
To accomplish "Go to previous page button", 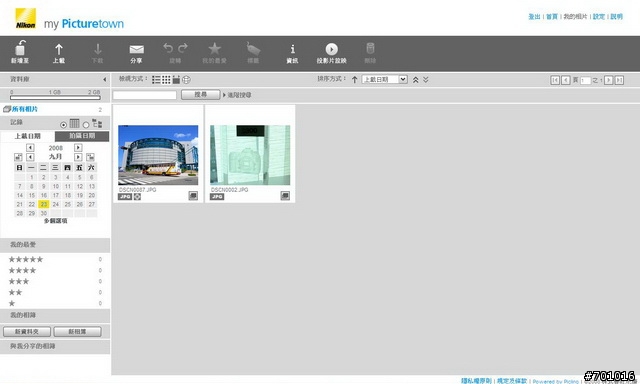I will (566, 80).
